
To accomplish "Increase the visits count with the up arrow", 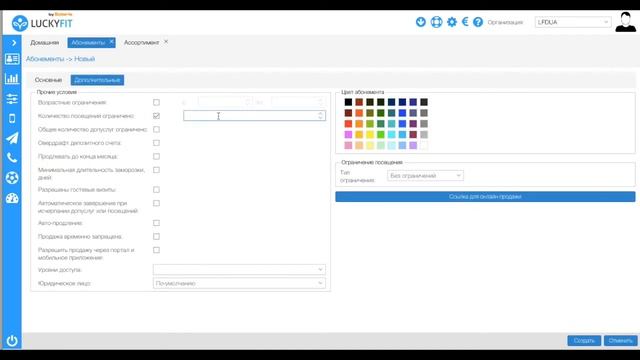I will tap(320, 113).
